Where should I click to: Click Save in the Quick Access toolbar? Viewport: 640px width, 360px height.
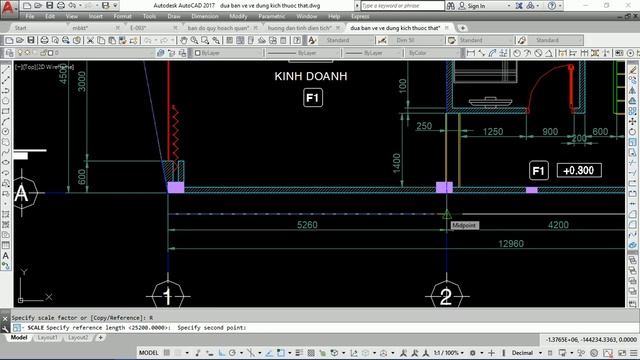(x=49, y=6)
